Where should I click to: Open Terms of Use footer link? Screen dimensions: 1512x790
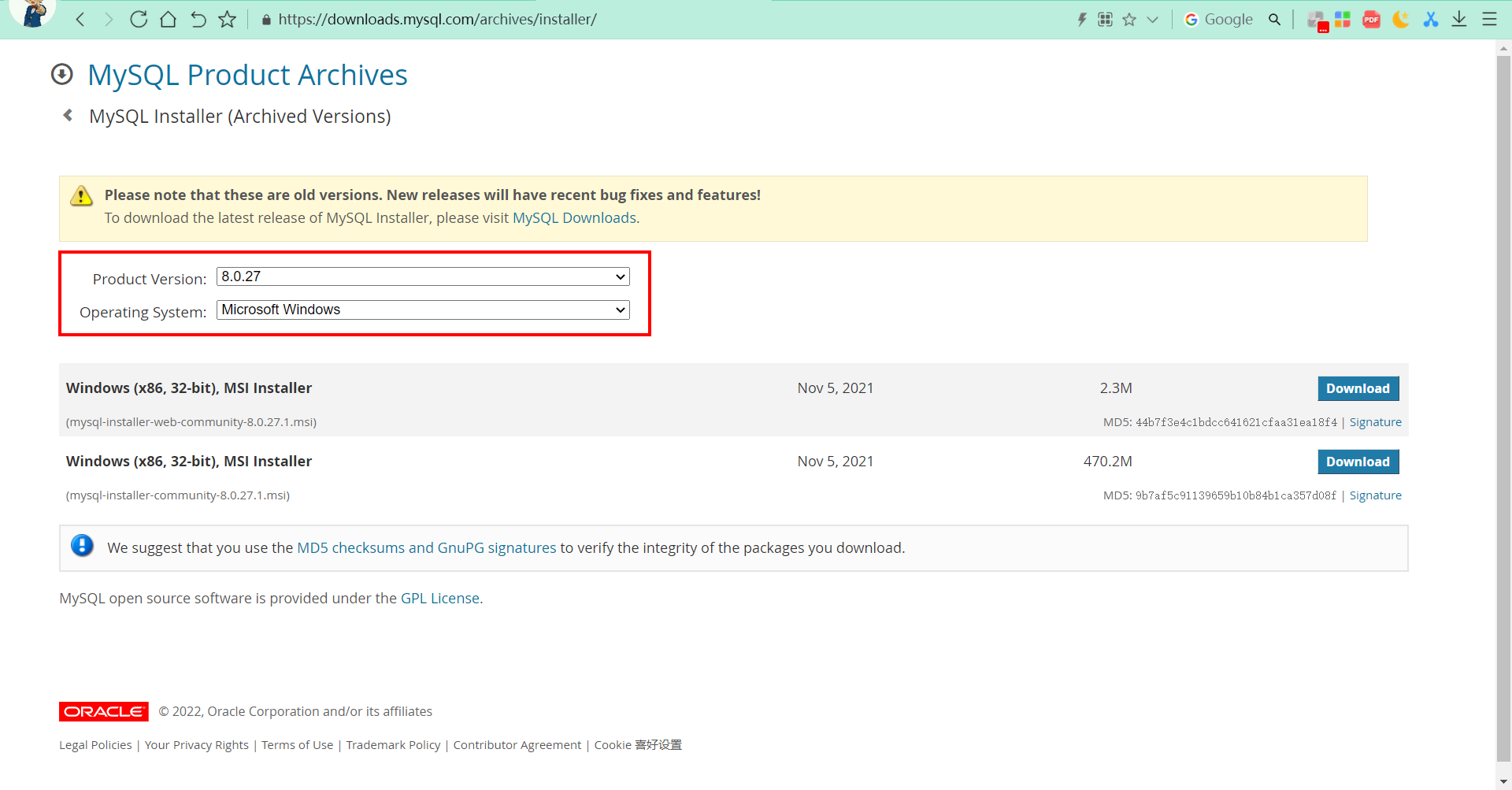[297, 745]
